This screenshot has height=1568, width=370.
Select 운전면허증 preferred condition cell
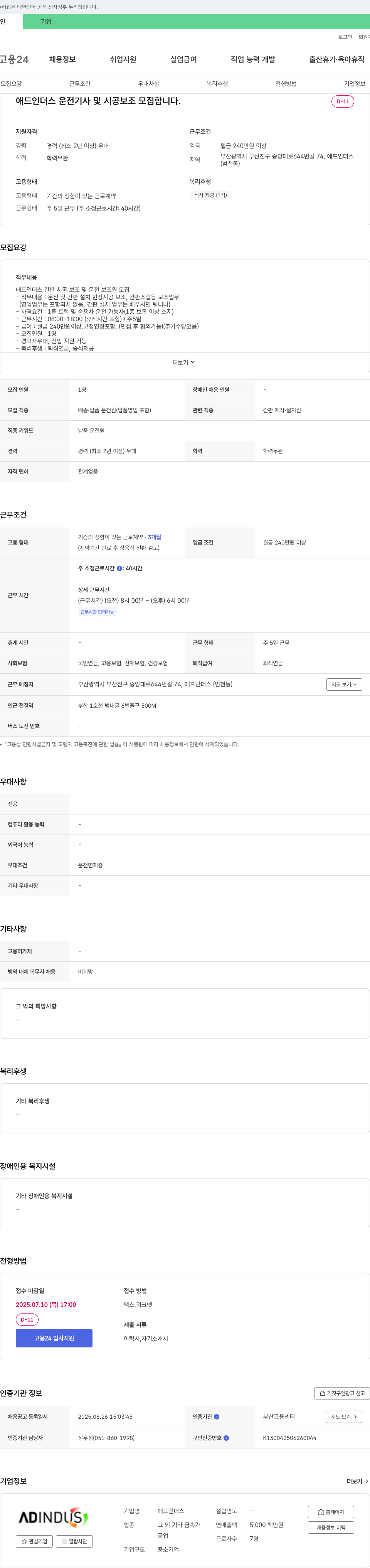coord(90,865)
